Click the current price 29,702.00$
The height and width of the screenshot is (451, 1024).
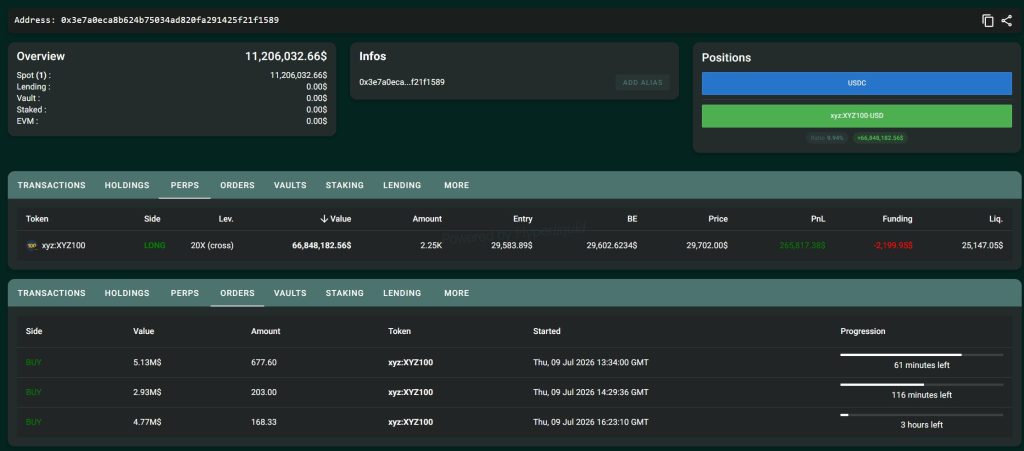(707, 245)
